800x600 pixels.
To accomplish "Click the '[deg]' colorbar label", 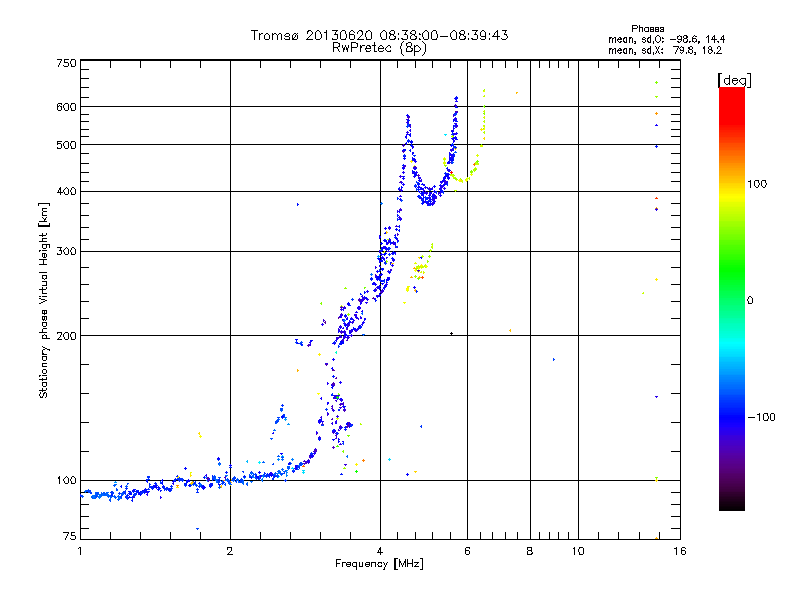I will pyautogui.click(x=734, y=80).
